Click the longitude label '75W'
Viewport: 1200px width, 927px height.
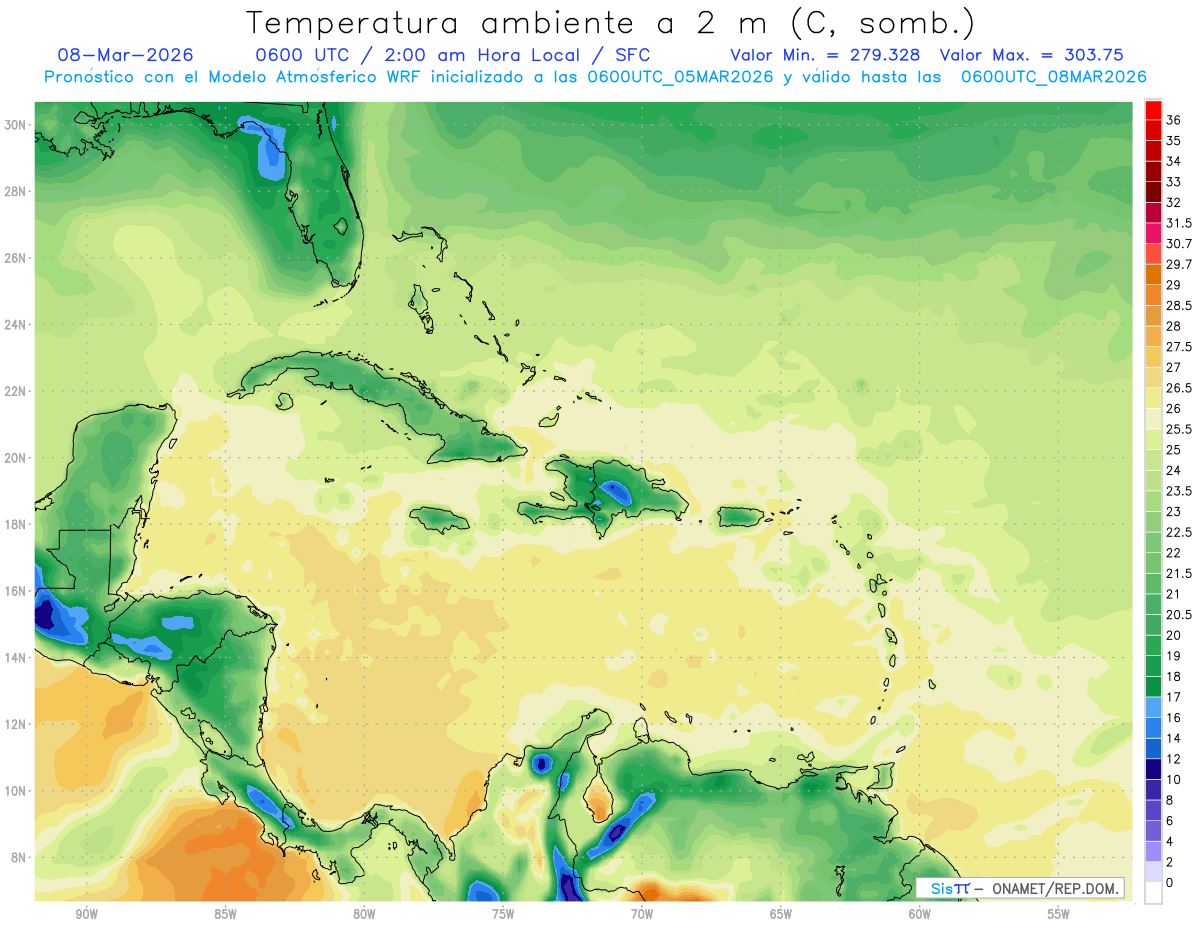503,914
